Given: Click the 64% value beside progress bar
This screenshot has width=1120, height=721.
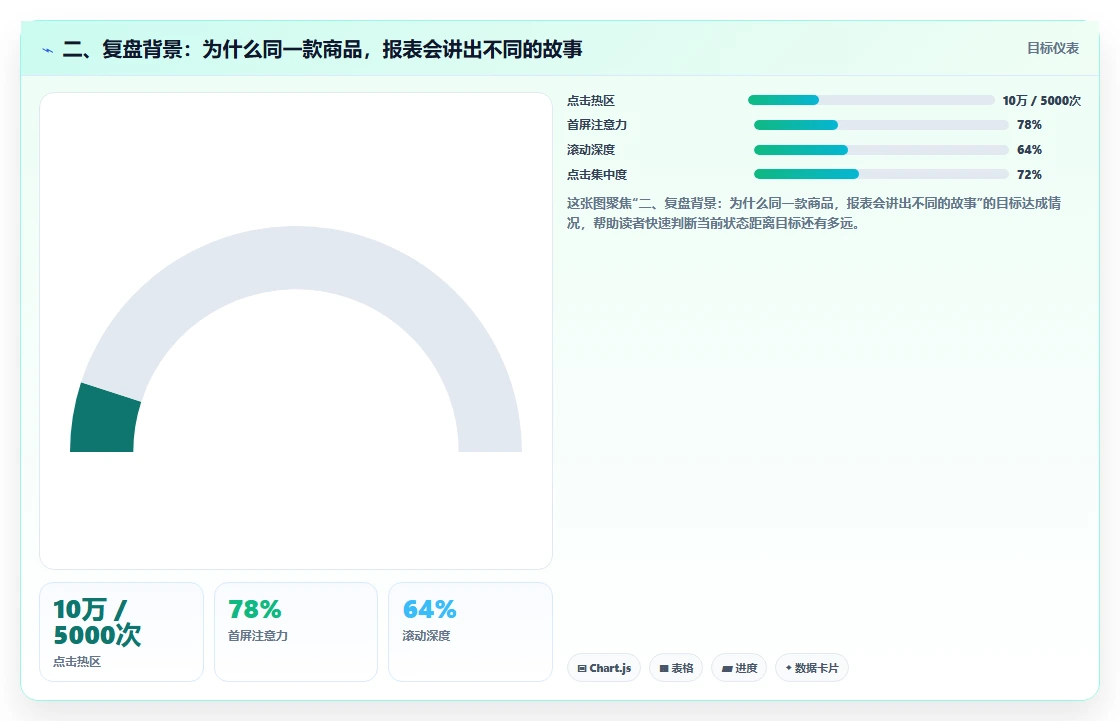Looking at the screenshot, I should coord(1029,150).
